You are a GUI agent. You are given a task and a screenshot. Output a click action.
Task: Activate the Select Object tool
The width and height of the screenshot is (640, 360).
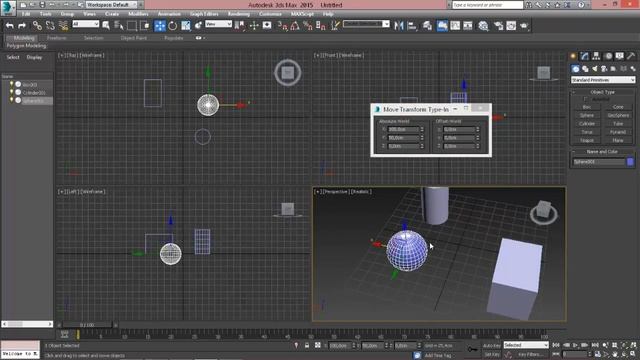(106, 26)
